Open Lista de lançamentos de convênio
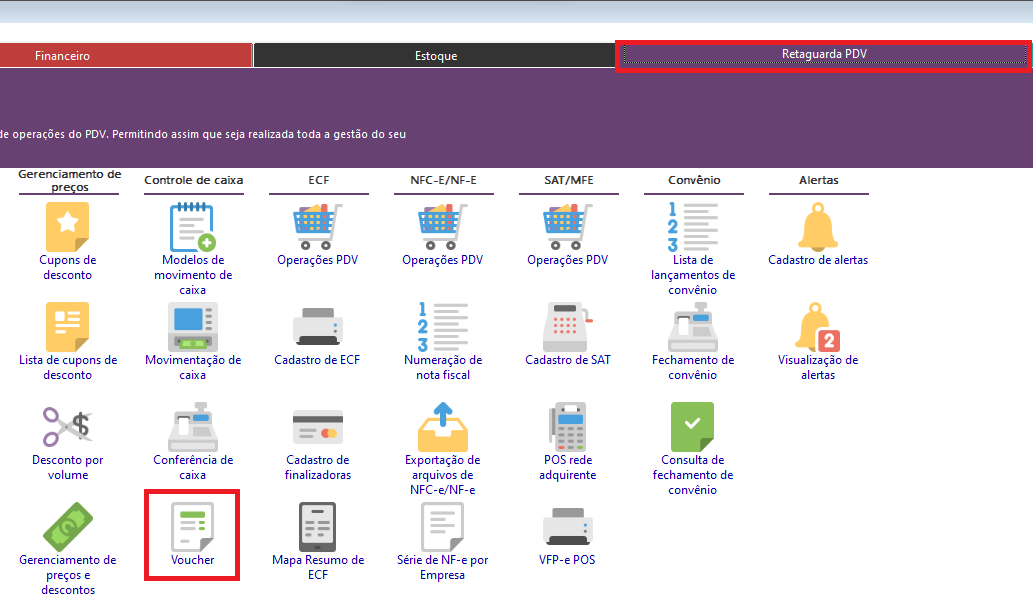 pyautogui.click(x=692, y=227)
